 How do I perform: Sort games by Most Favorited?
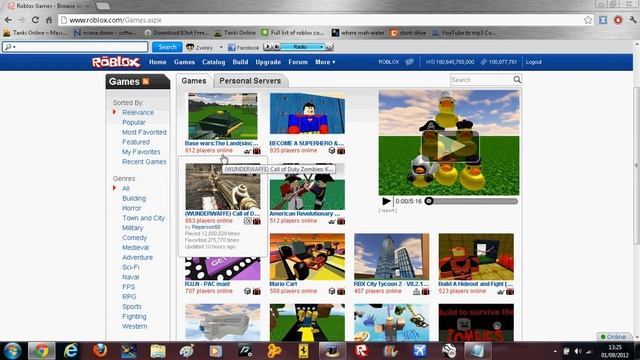144,132
